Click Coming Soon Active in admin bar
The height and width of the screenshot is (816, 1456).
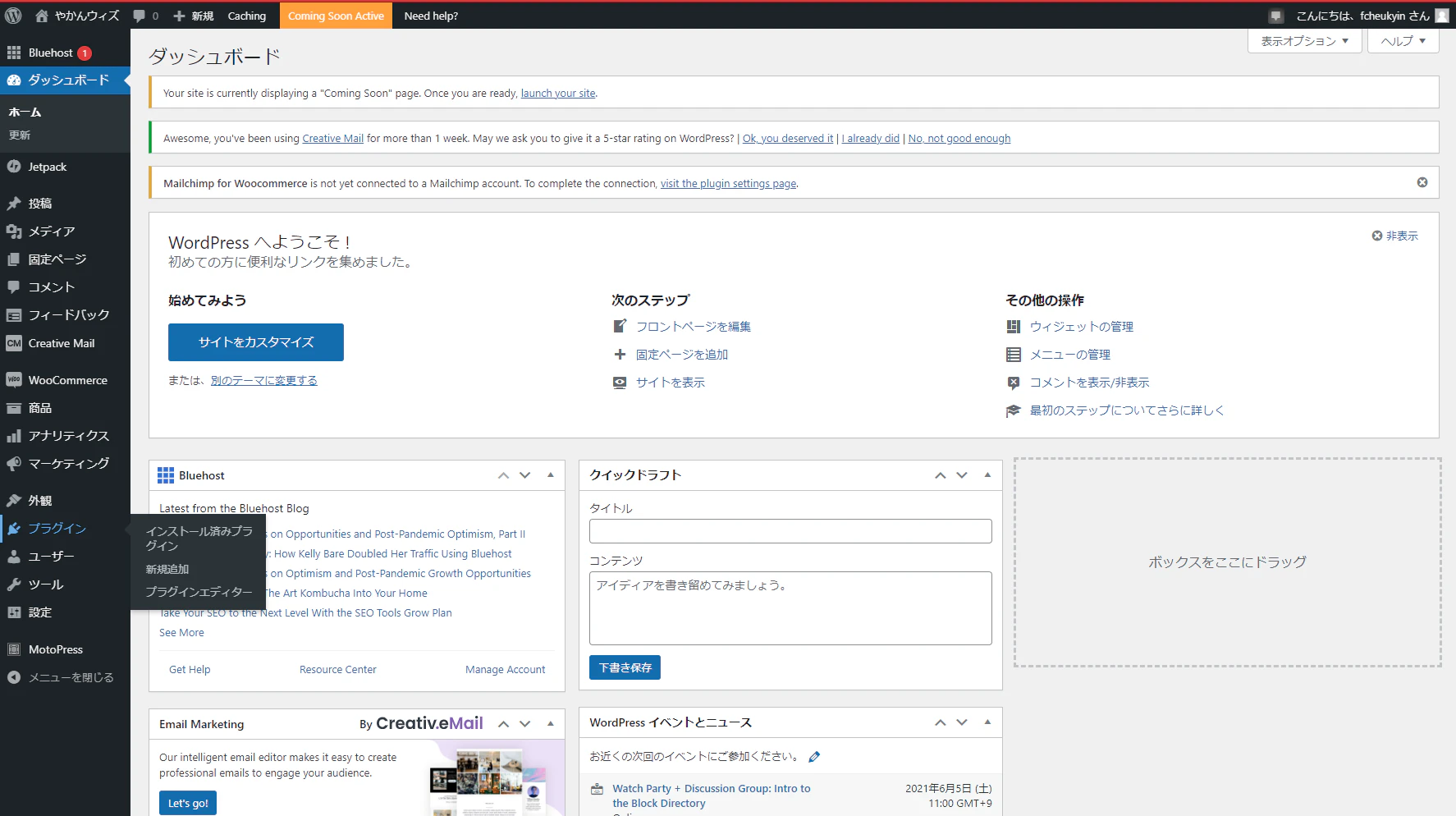tap(336, 16)
